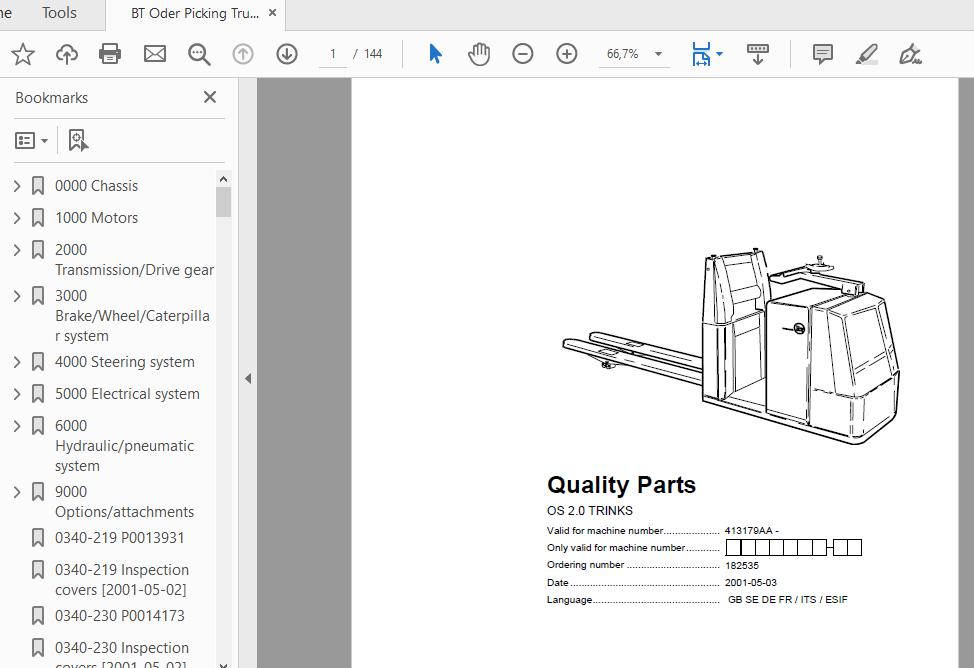Open the 0340-219 P0013931 bookmark
The height and width of the screenshot is (668, 974).
pyautogui.click(x=119, y=537)
